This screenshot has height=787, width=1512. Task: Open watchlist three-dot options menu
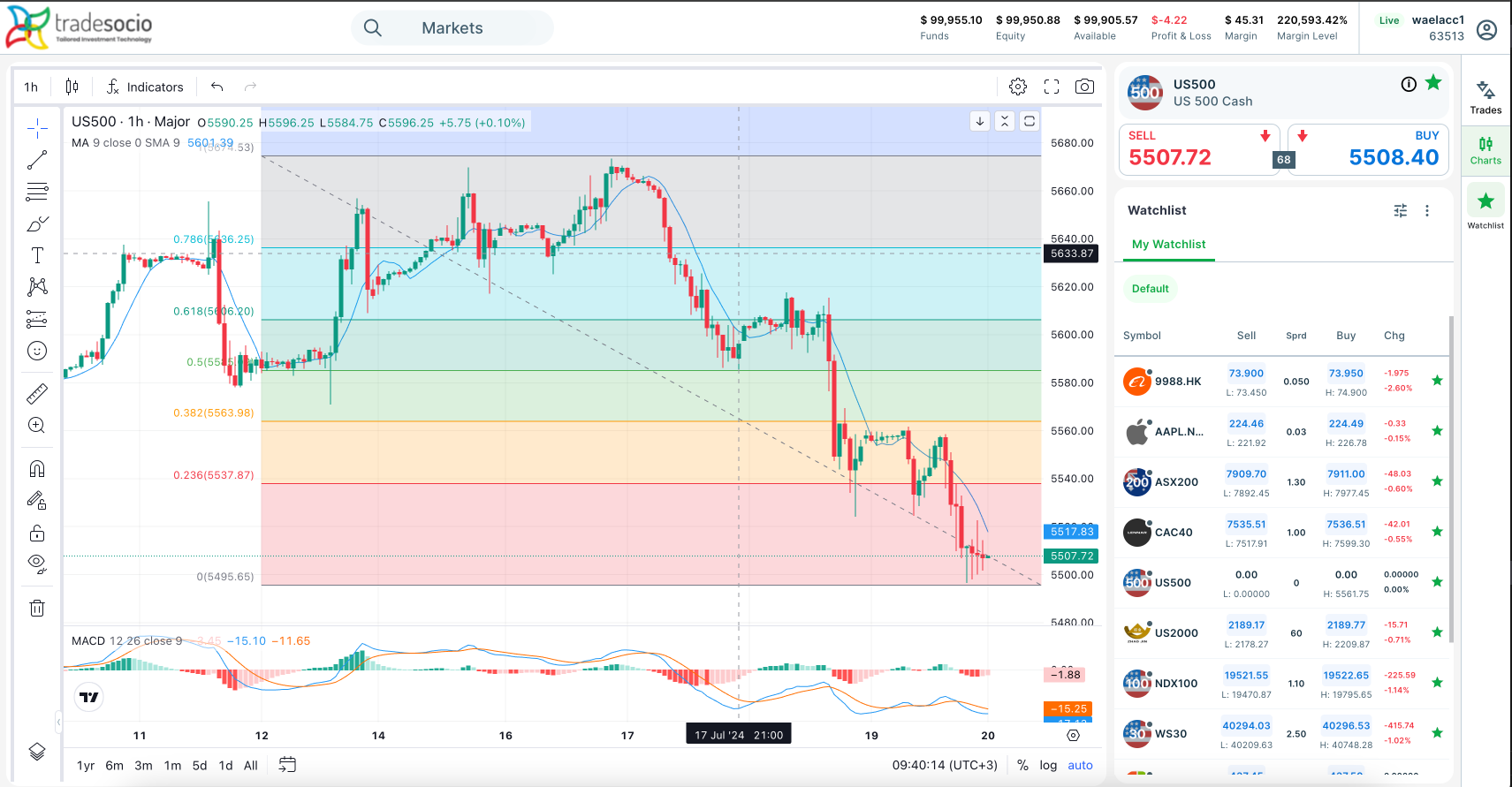click(x=1426, y=210)
